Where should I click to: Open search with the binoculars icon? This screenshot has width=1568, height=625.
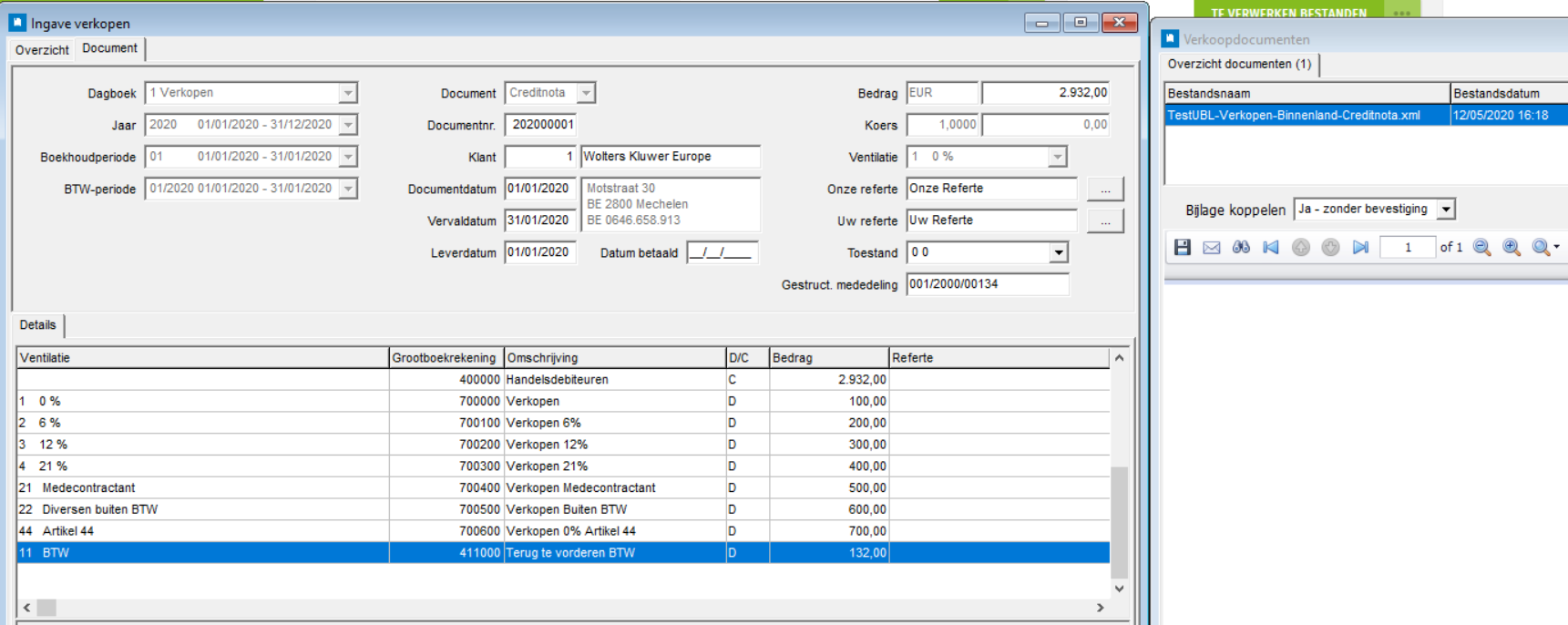coord(1241,247)
